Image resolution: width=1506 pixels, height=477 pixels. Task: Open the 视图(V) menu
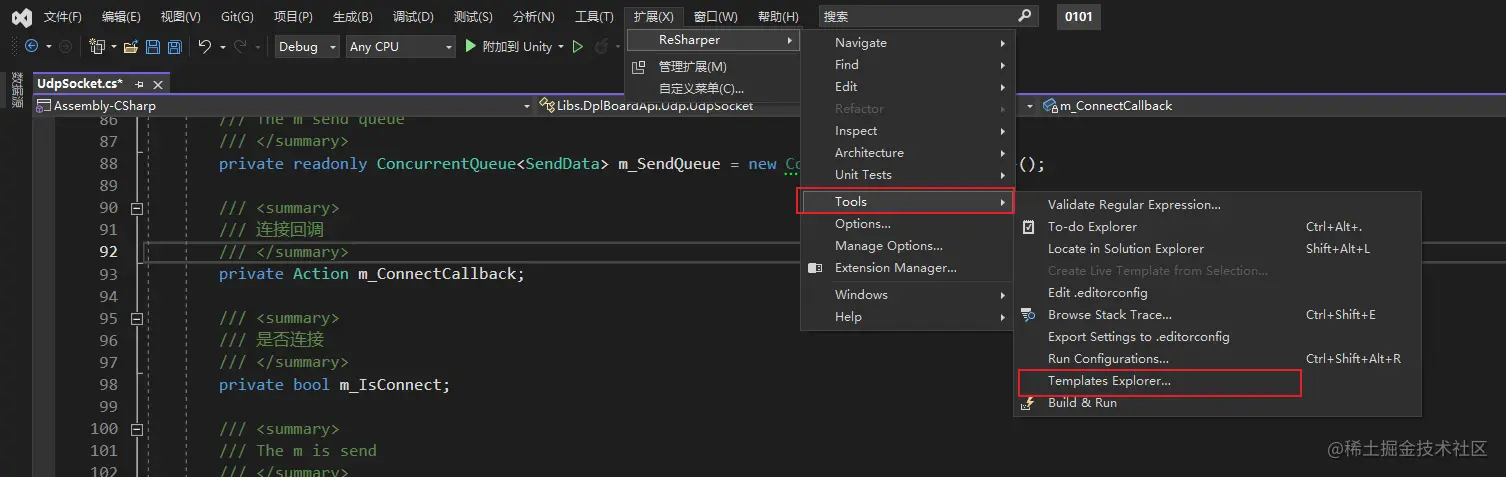point(180,17)
